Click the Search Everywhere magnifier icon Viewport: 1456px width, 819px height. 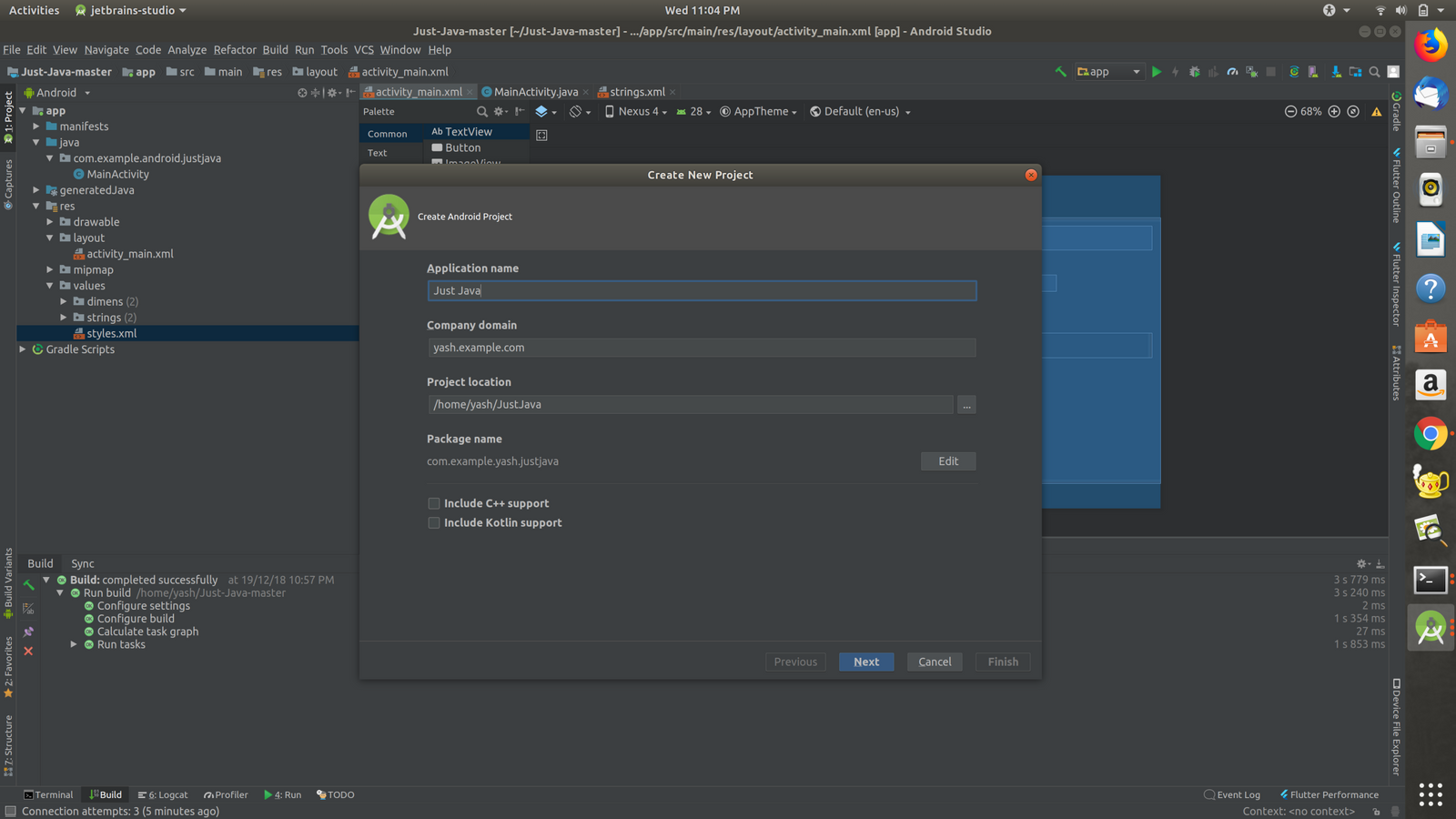pyautogui.click(x=1374, y=72)
